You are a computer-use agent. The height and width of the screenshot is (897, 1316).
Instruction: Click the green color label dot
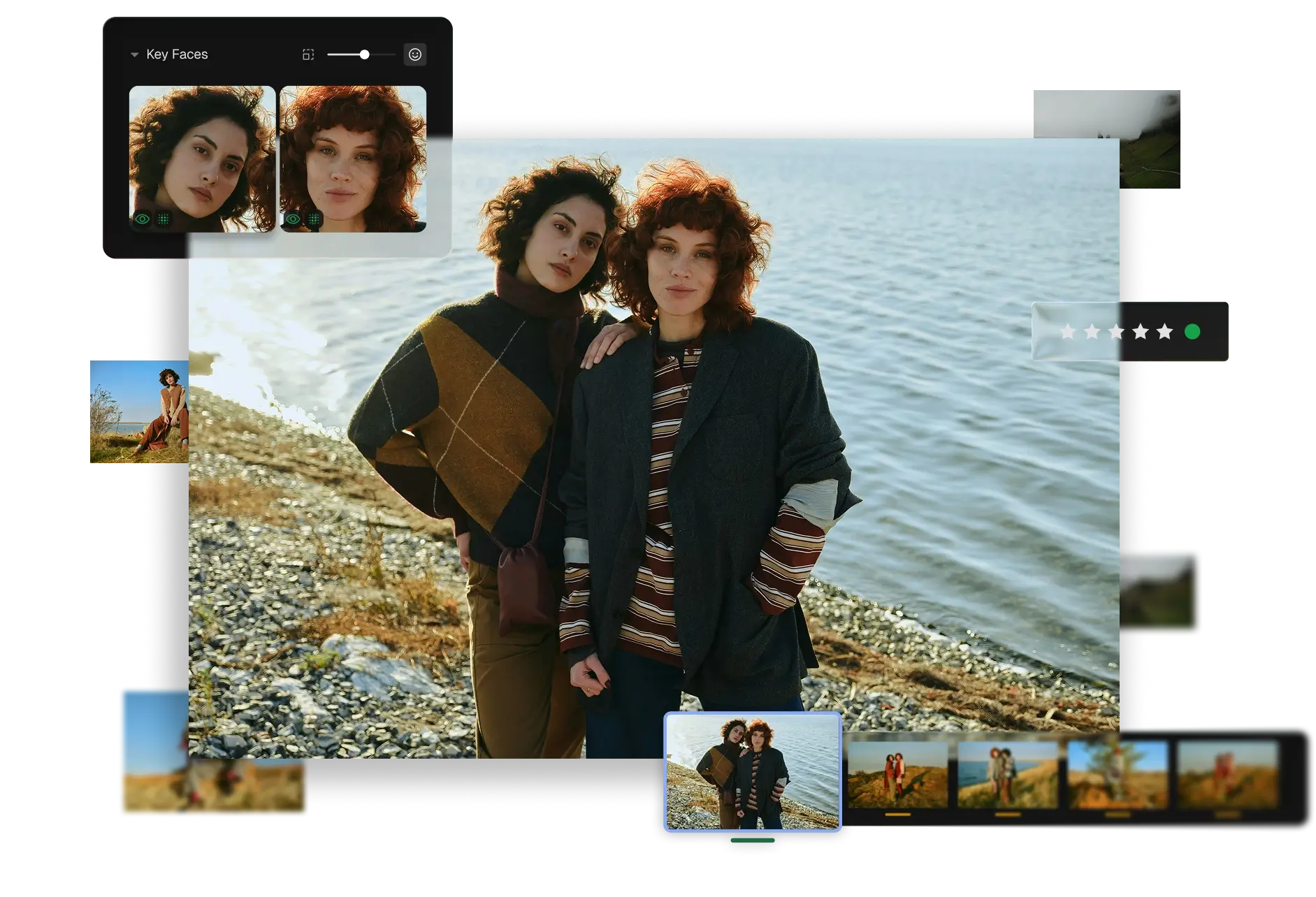[1192, 332]
